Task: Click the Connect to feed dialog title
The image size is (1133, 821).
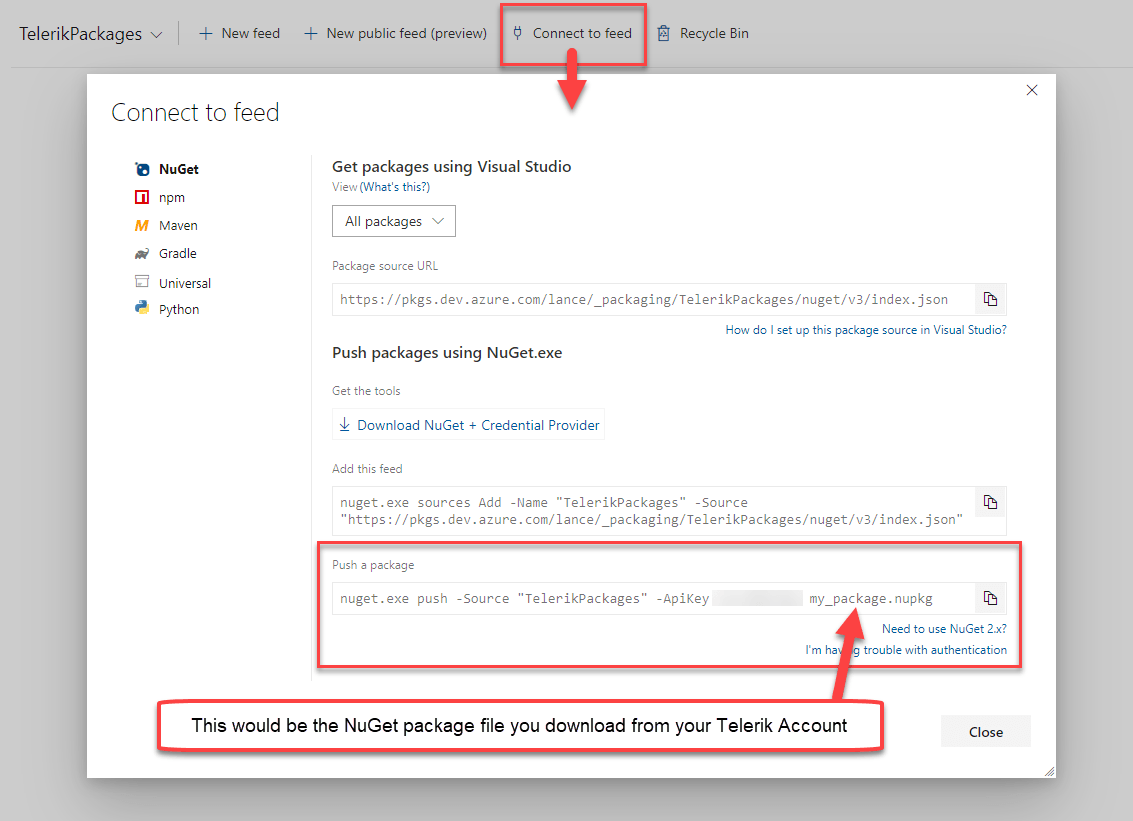Action: [195, 112]
